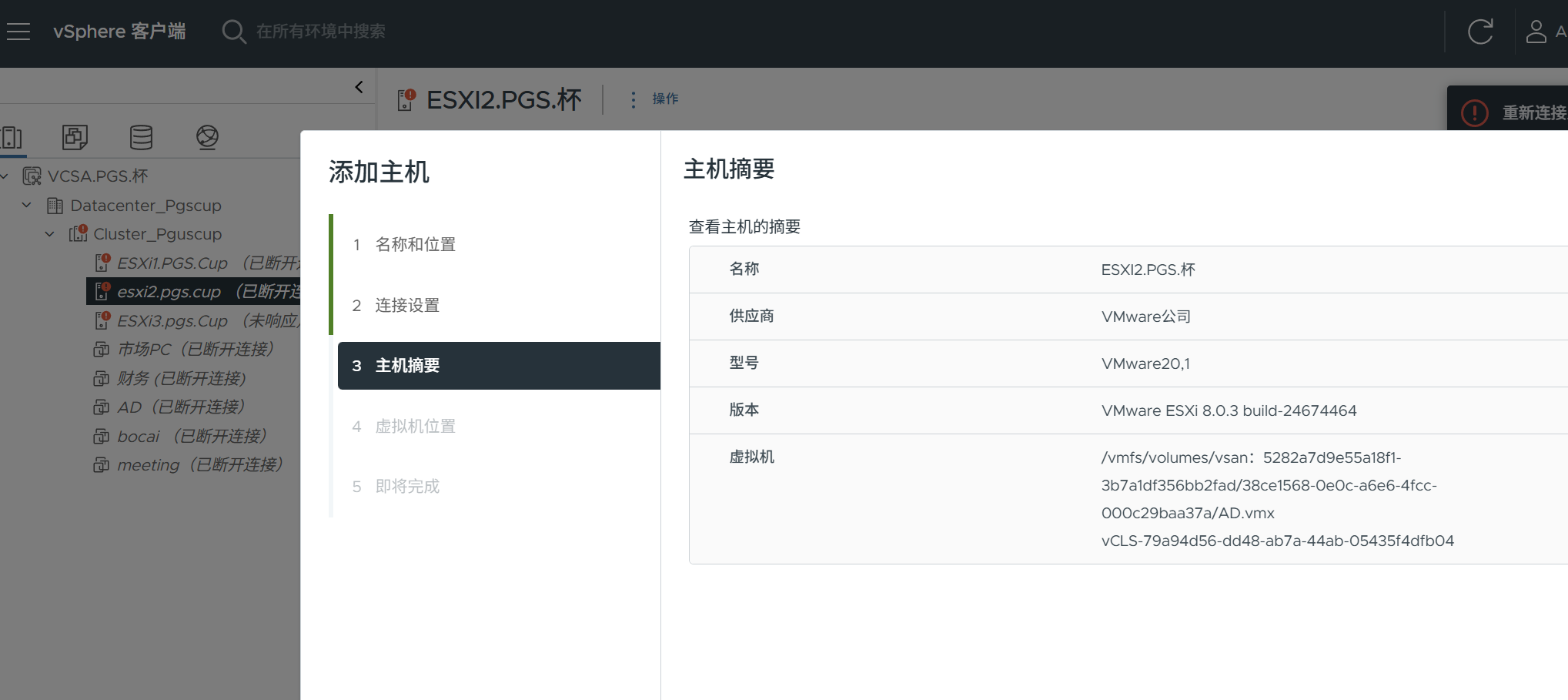
Task: Click the Cluster_Pguscup cluster warning icon
Action: (x=79, y=233)
